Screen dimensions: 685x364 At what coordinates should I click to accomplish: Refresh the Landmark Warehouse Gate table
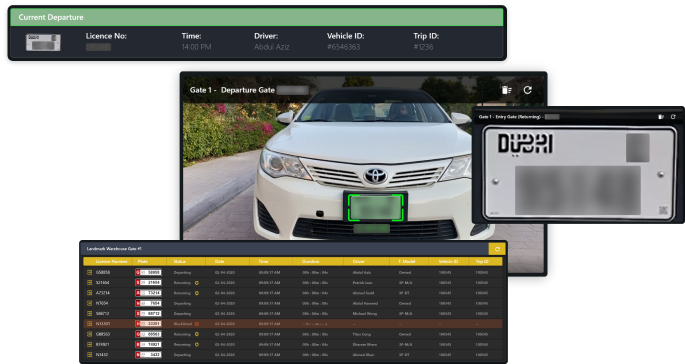pyautogui.click(x=497, y=249)
